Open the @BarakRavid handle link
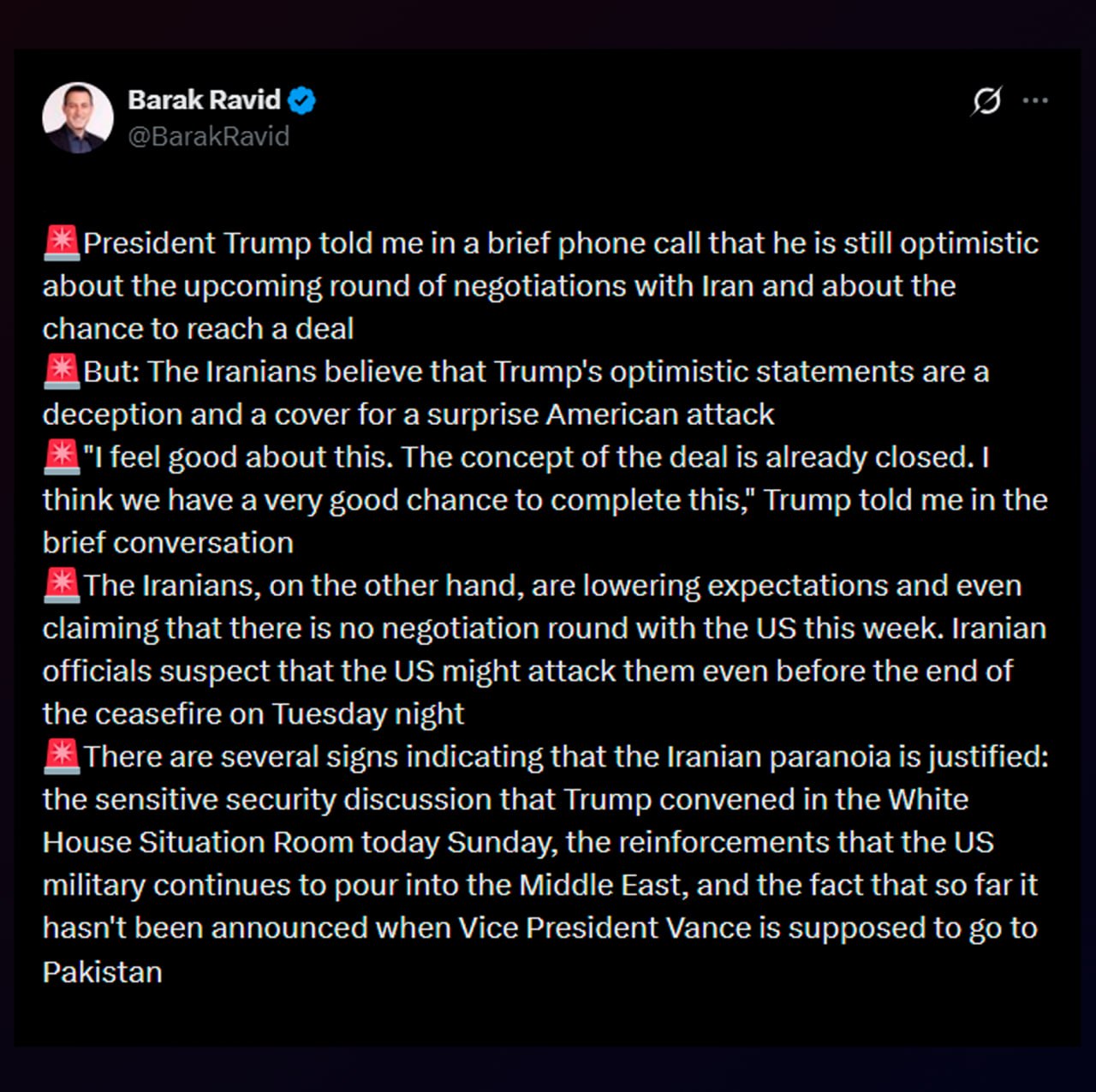The height and width of the screenshot is (1092, 1096). coord(209,136)
